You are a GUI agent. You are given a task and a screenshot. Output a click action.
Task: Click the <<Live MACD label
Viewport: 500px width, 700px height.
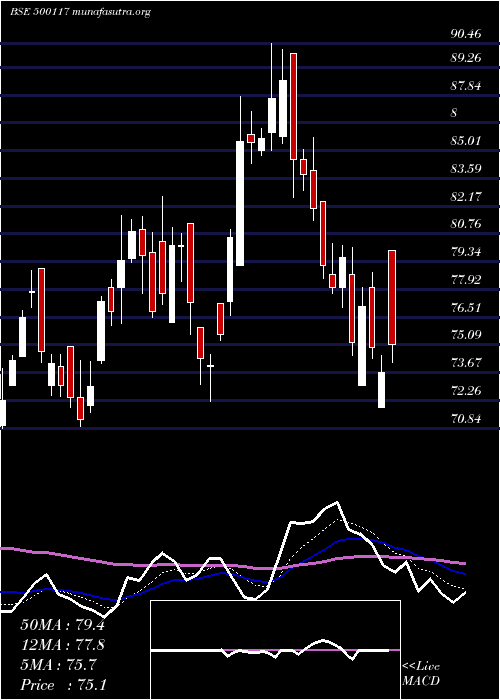[x=421, y=674]
